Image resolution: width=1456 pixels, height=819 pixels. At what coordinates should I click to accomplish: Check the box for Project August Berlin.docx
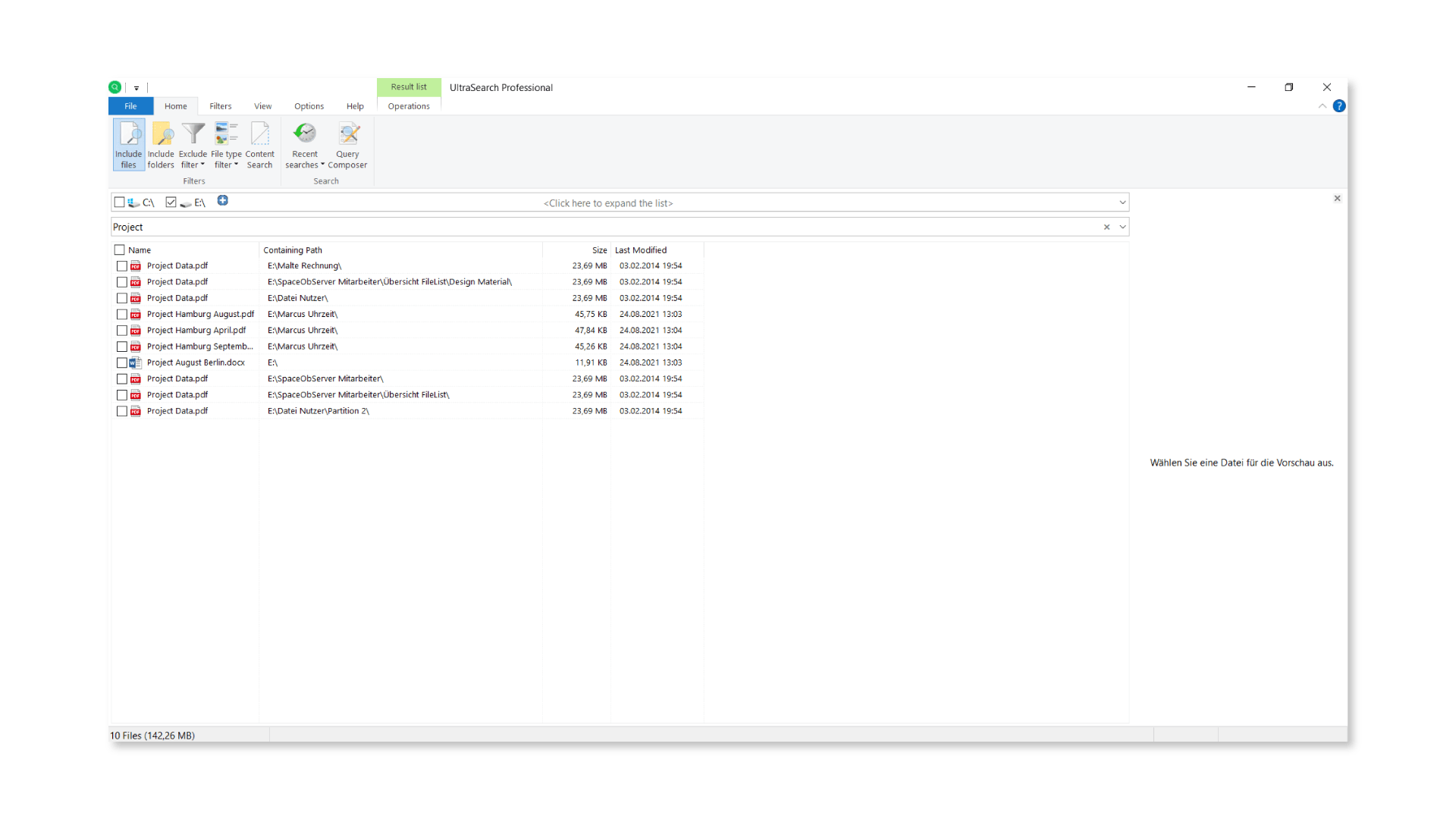122,363
